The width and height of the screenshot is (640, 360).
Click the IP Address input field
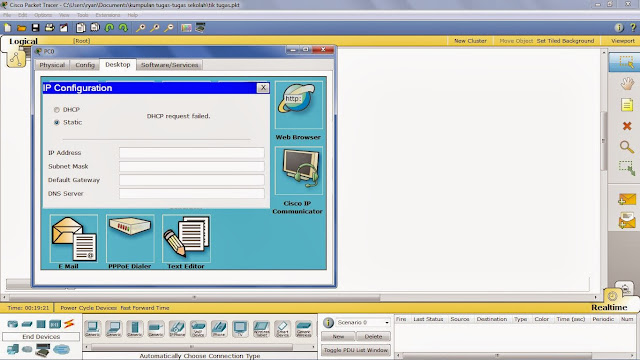[x=192, y=153]
